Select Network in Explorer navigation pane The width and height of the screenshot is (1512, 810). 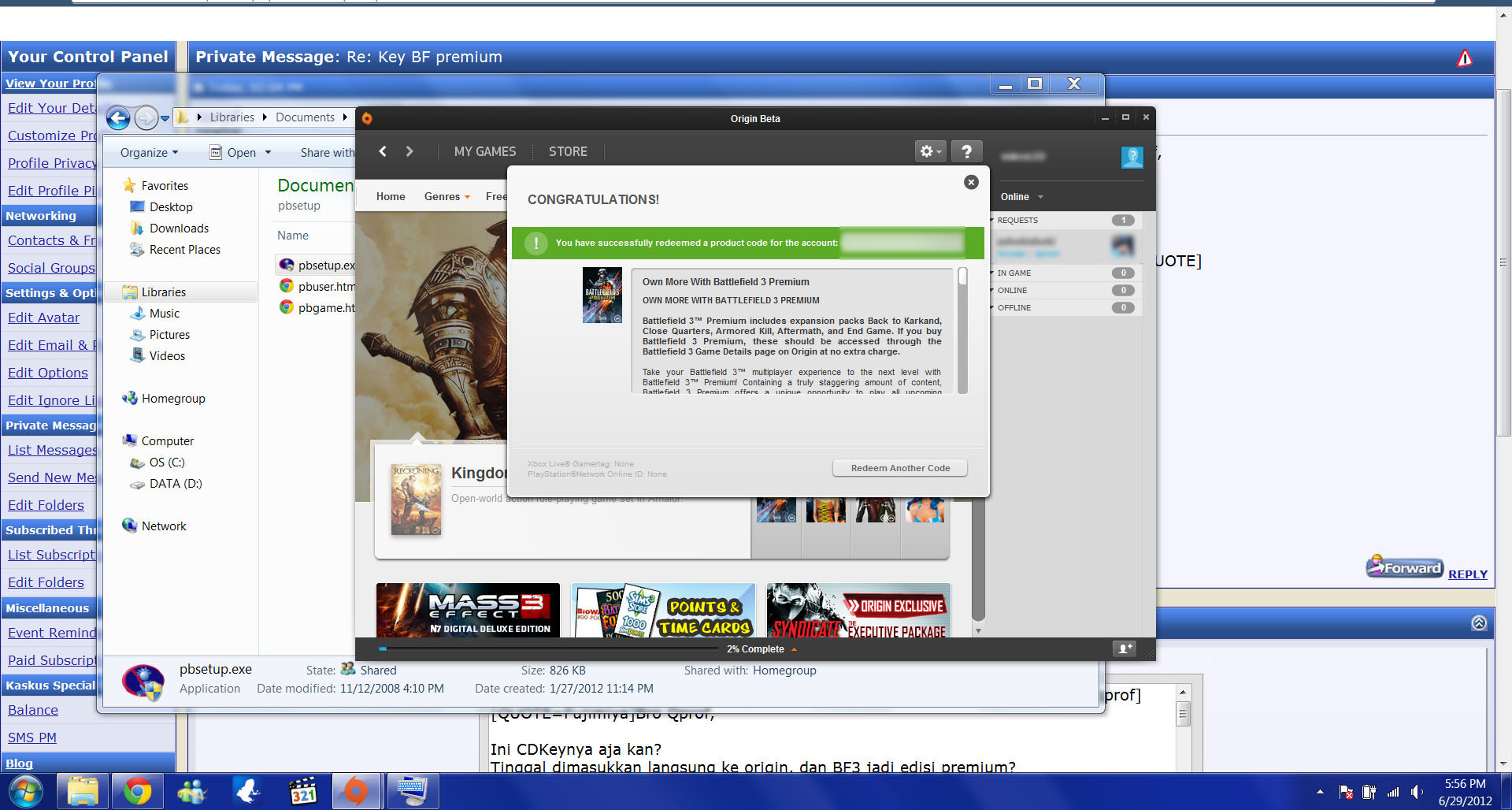(154, 526)
